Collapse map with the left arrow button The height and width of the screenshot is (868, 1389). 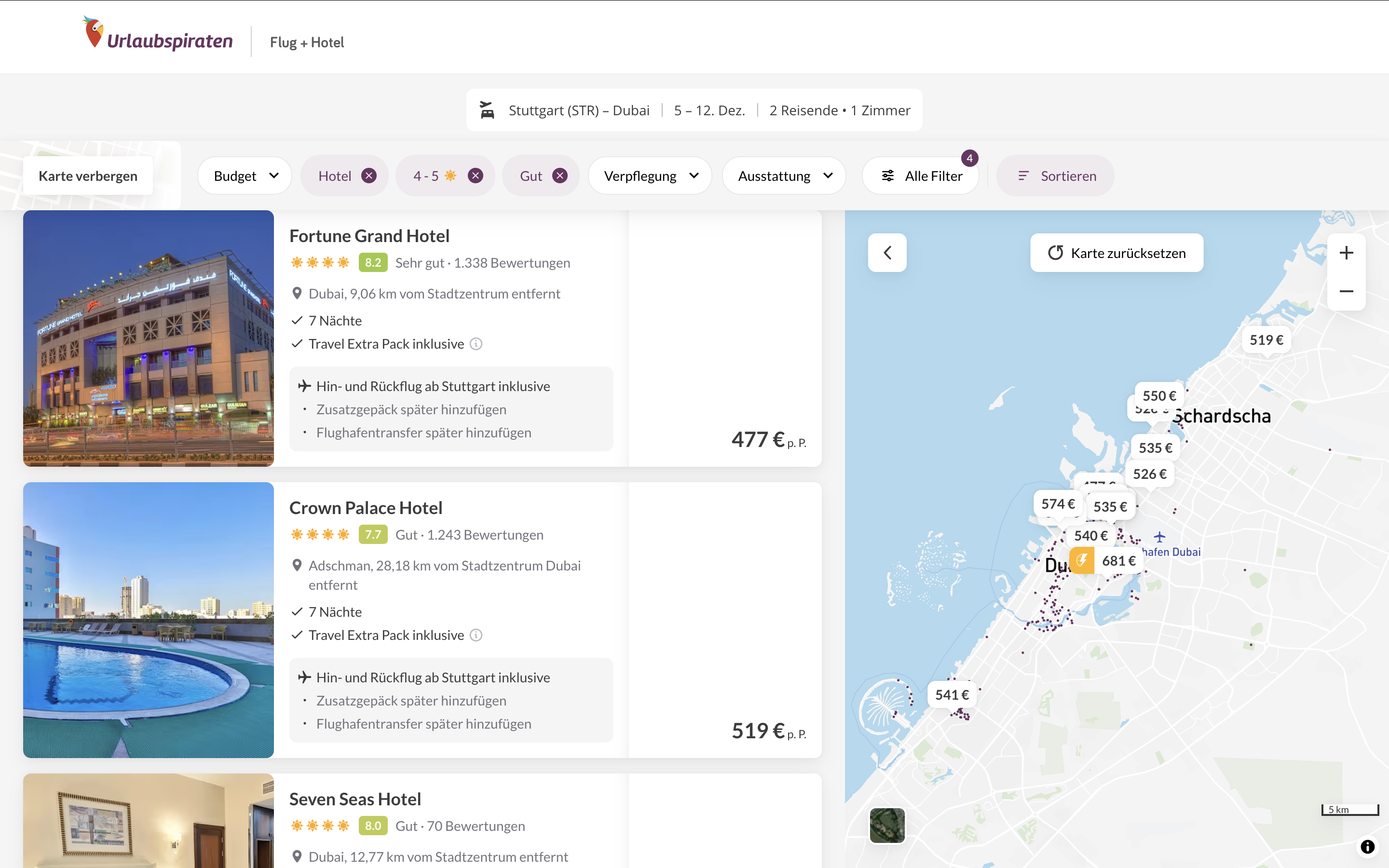[x=887, y=253]
